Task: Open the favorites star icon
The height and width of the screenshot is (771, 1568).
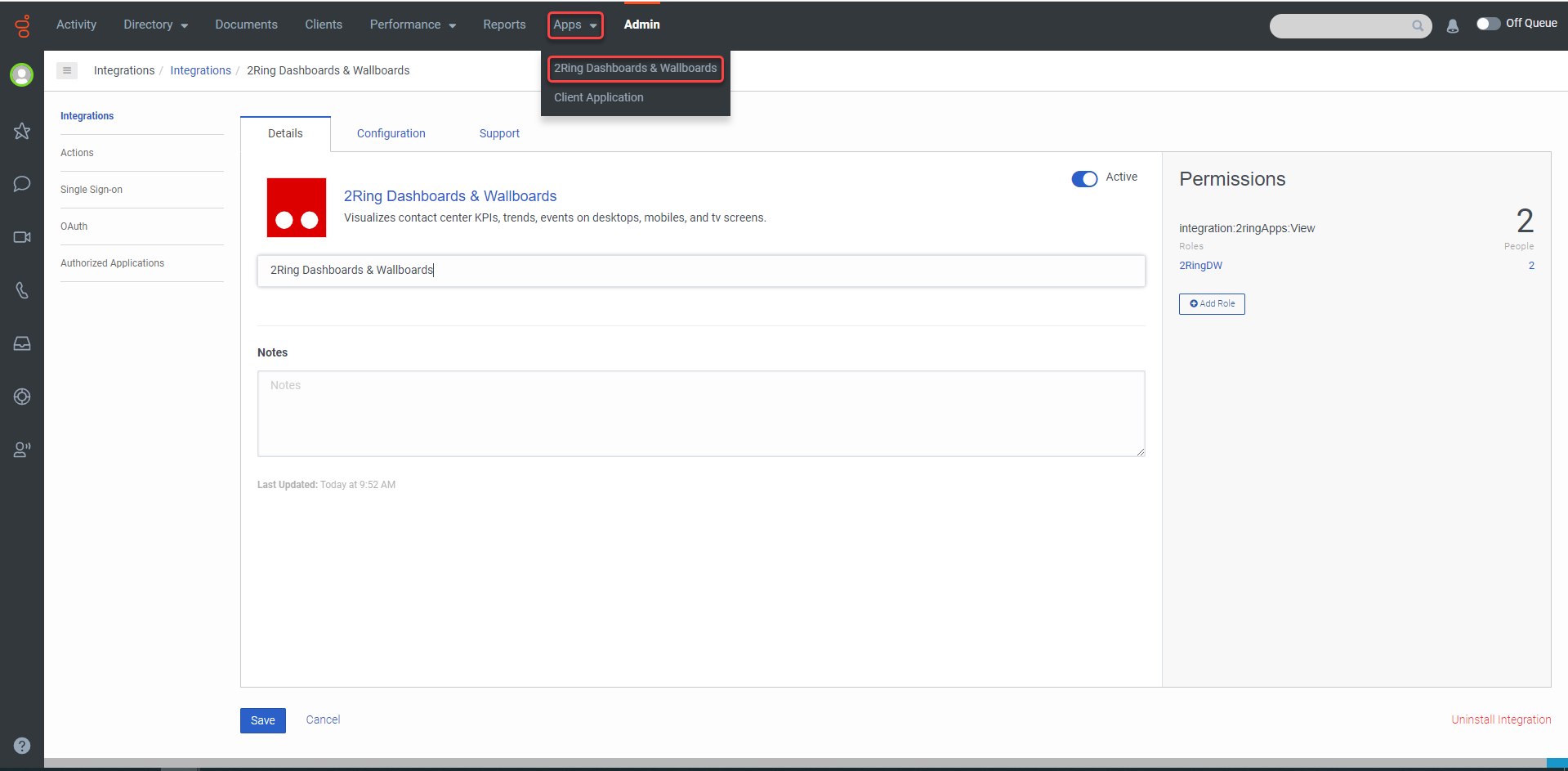Action: coord(22,131)
